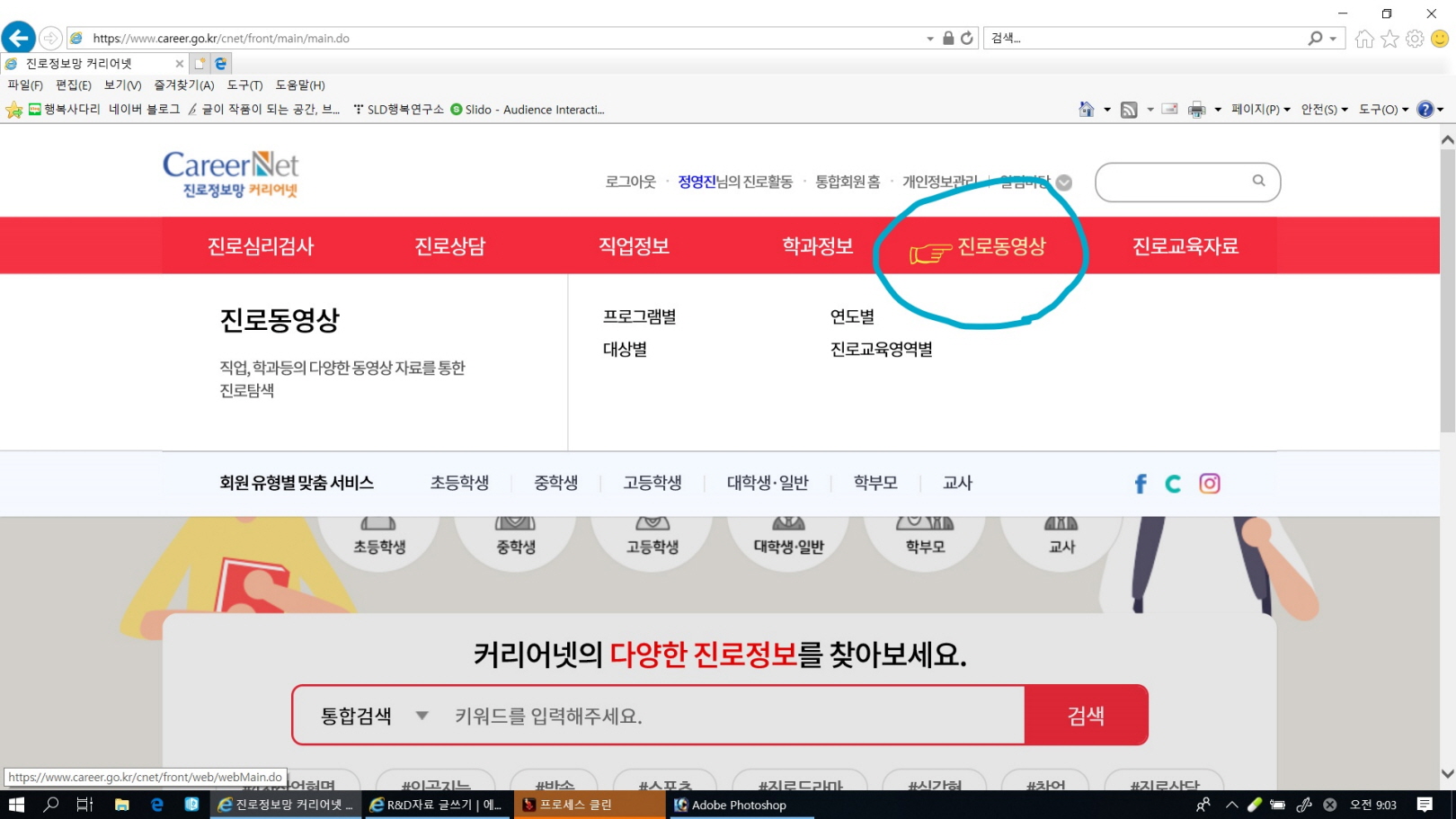The image size is (1456, 819).
Task: Open favorites star icon at top right
Action: tap(1389, 39)
